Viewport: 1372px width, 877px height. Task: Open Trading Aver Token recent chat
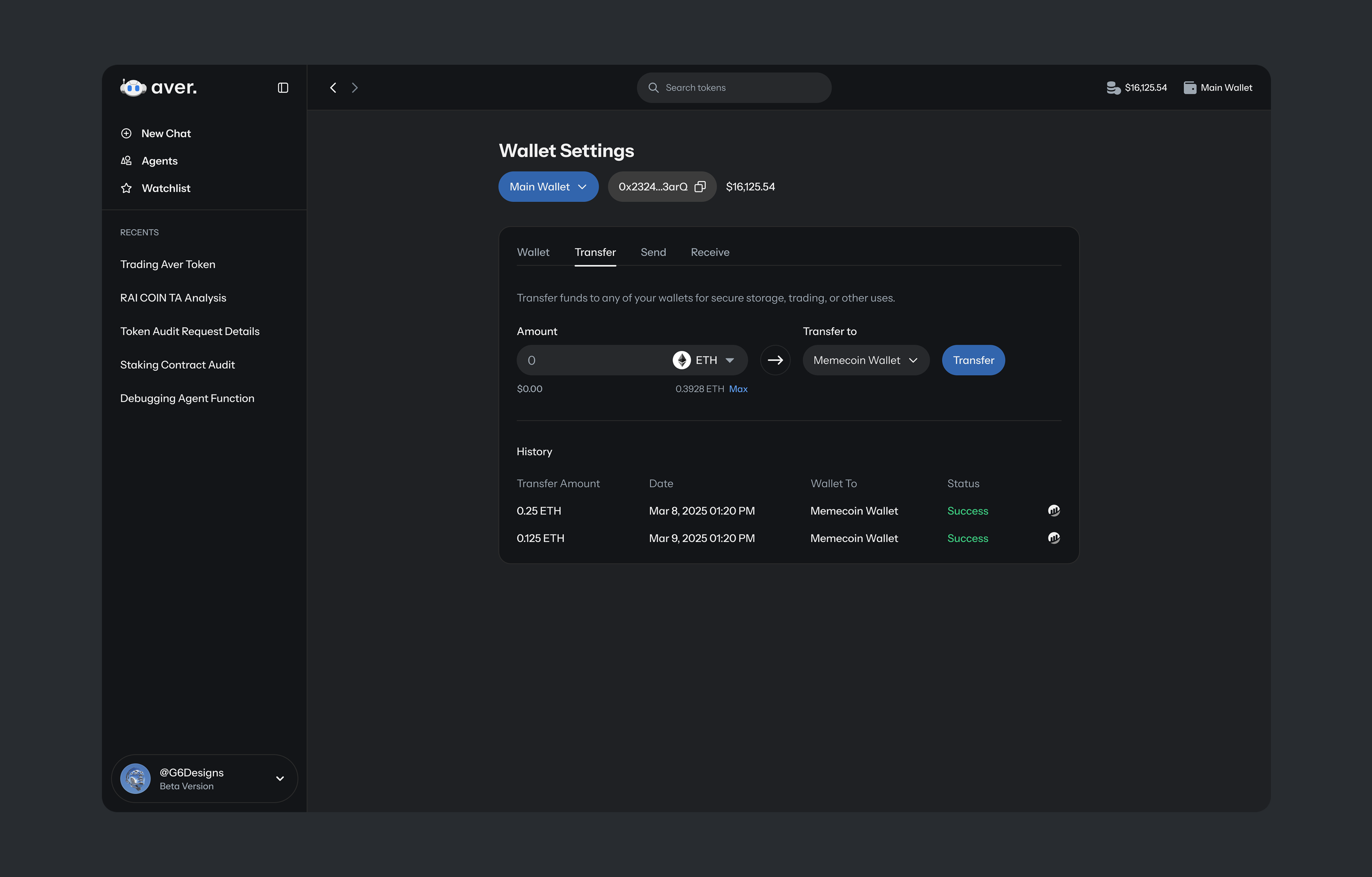coord(167,264)
